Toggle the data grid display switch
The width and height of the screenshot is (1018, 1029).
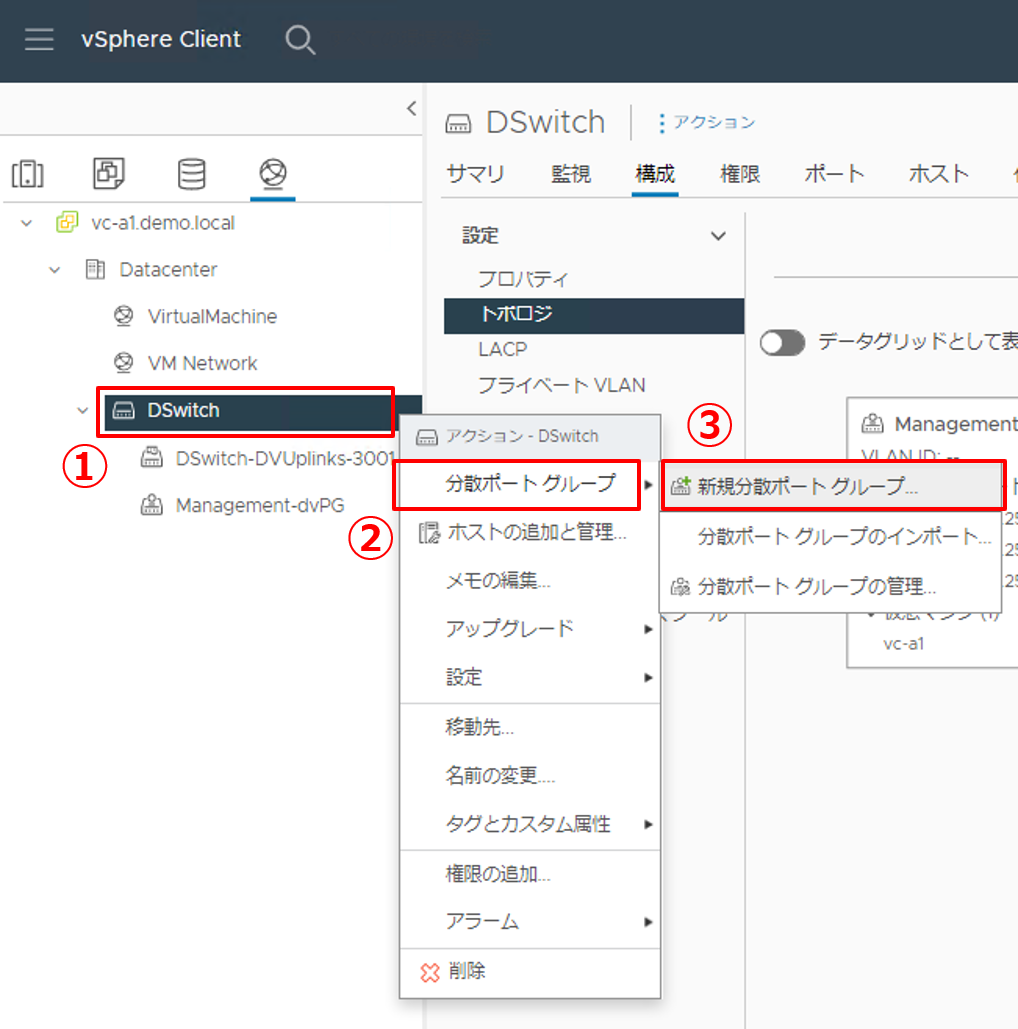coord(782,343)
